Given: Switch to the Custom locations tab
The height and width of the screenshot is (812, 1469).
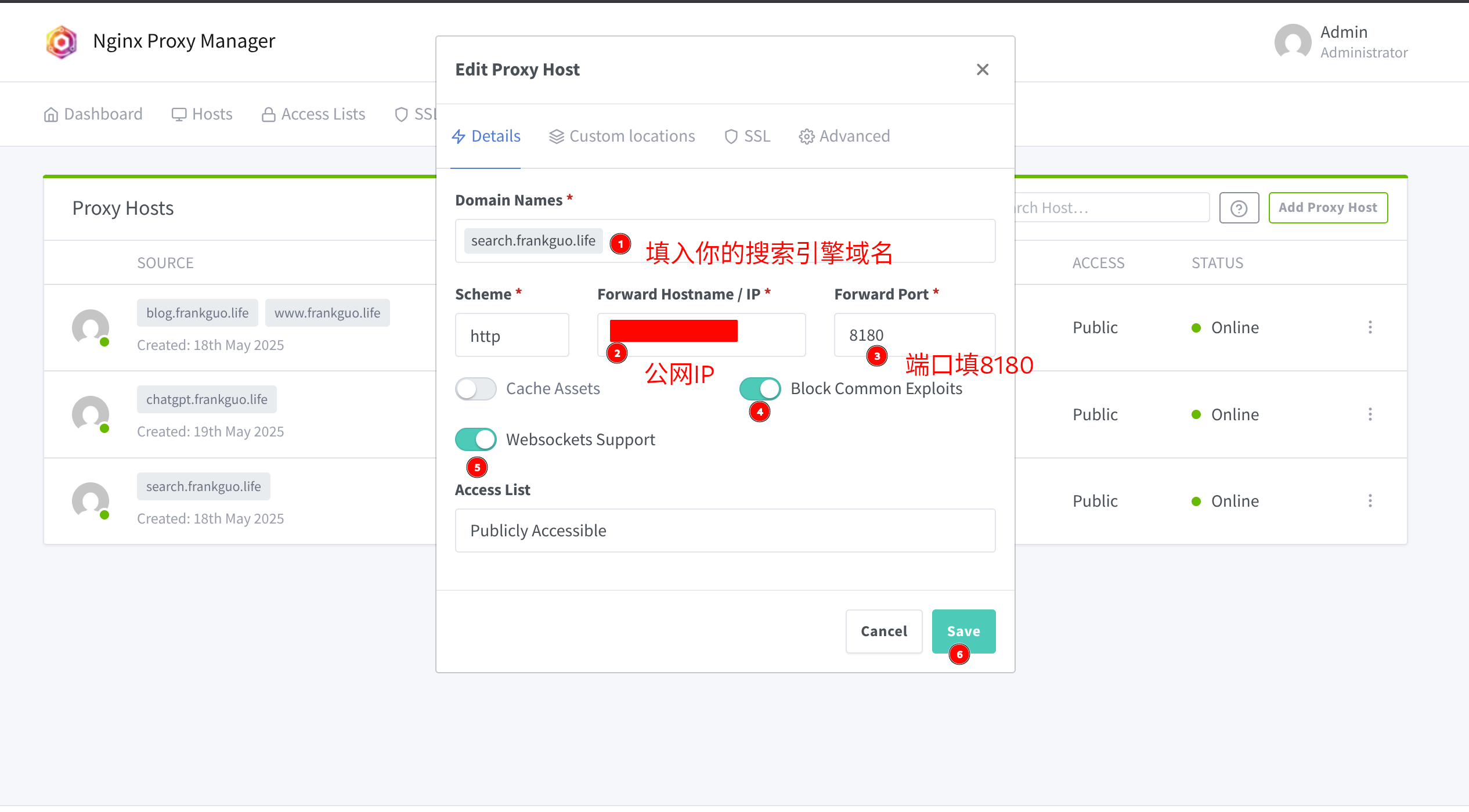Looking at the screenshot, I should (x=622, y=136).
